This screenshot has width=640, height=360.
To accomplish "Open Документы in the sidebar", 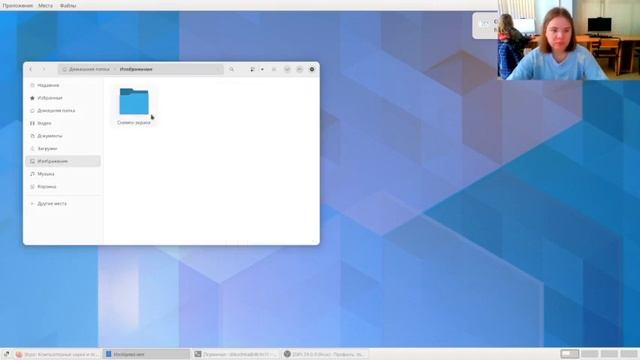I will (63, 136).
